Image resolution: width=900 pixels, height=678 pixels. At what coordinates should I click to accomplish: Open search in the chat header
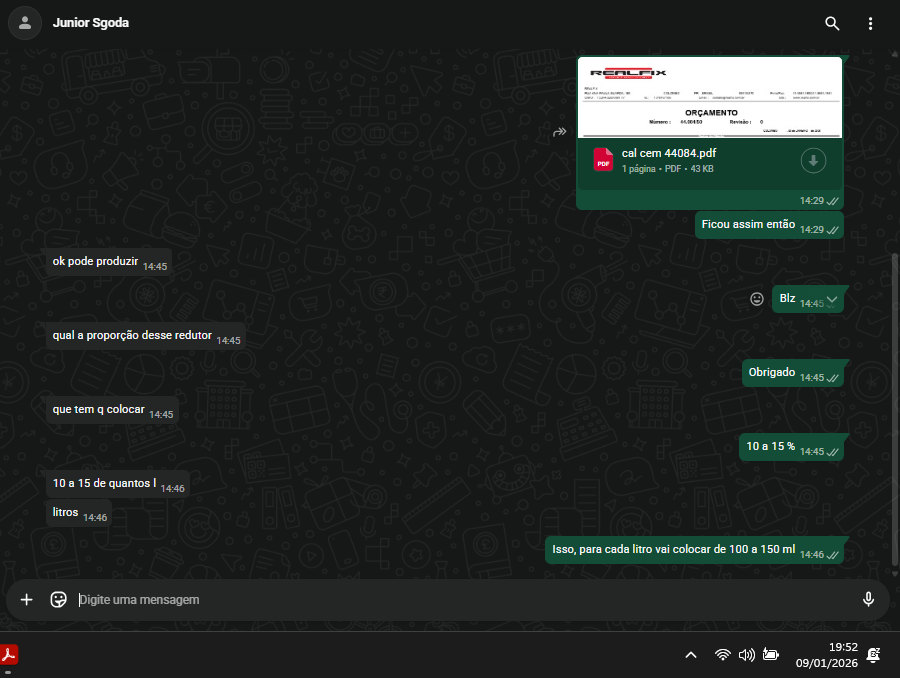(x=832, y=23)
